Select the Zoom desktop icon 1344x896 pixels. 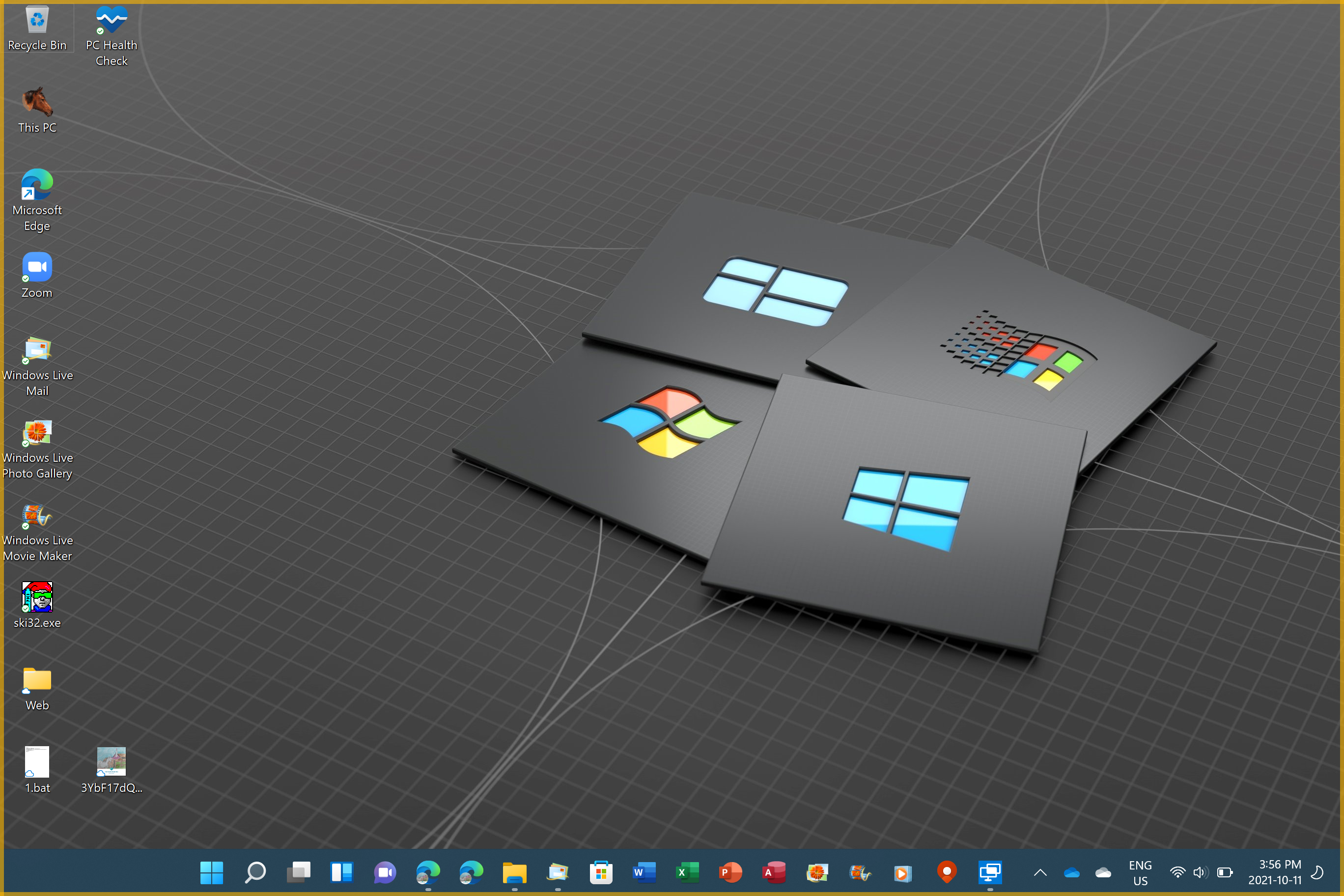point(37,276)
